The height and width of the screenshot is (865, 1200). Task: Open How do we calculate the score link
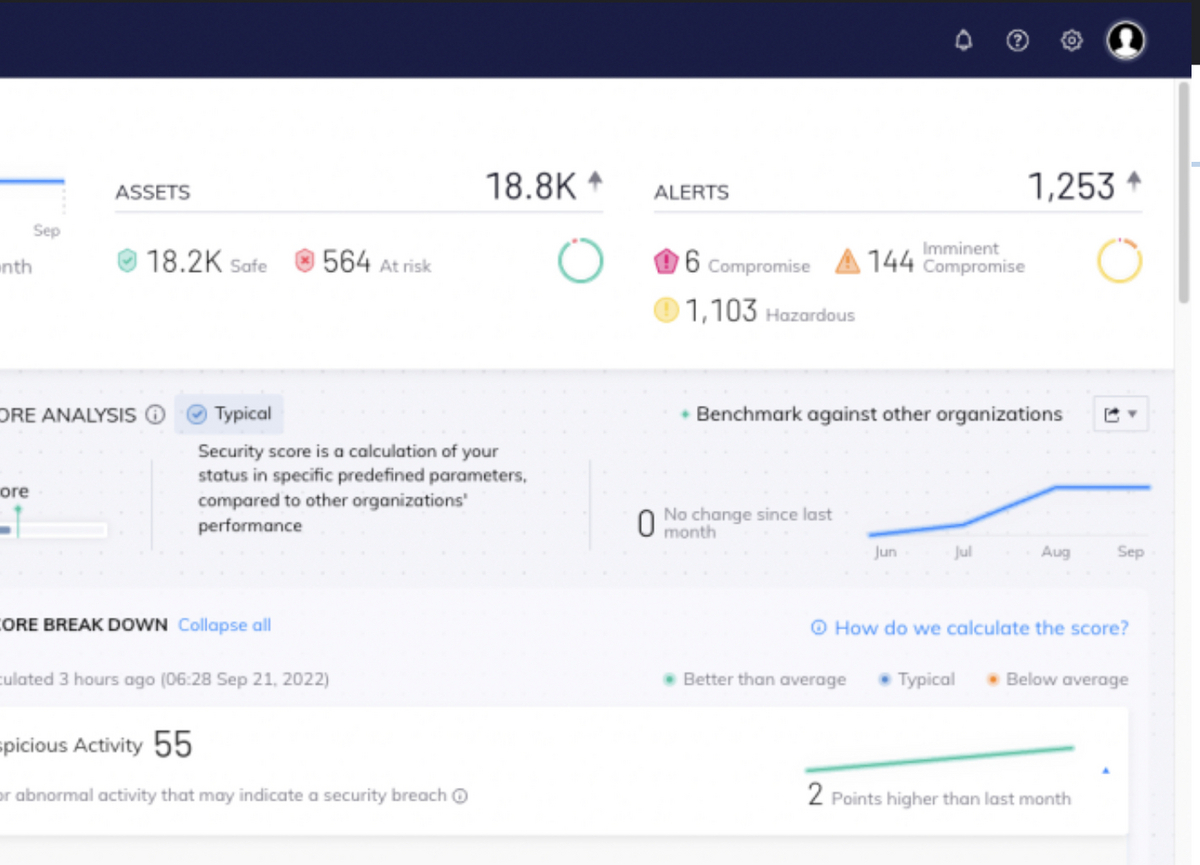point(969,628)
